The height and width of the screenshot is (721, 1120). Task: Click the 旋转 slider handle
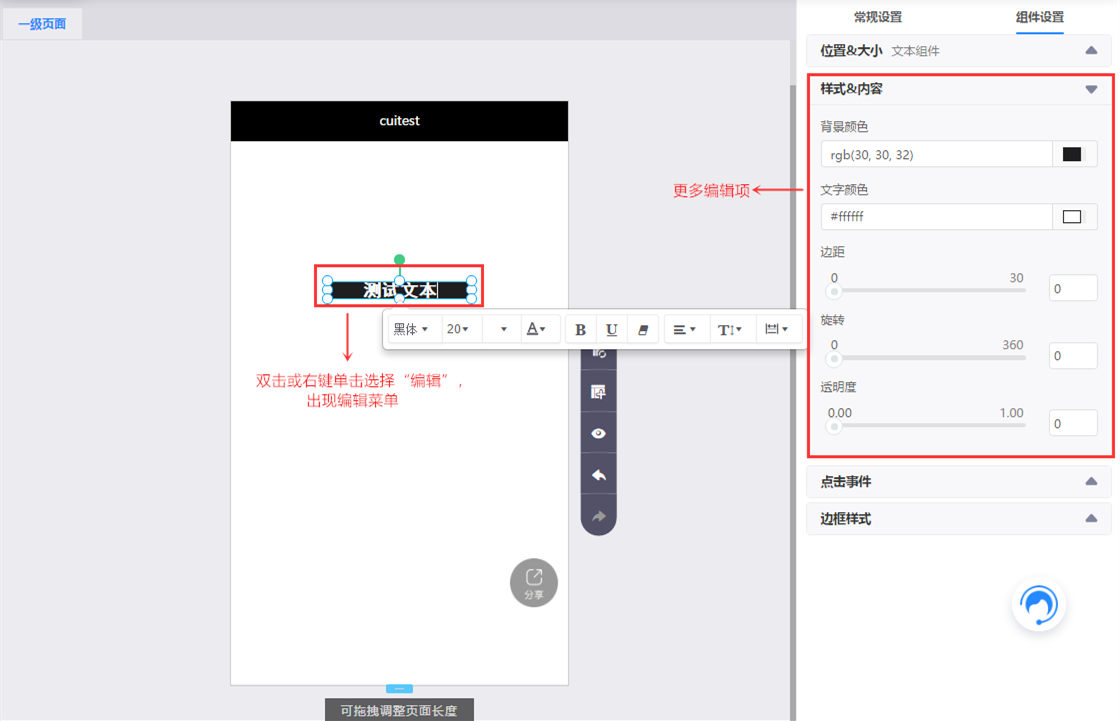[834, 358]
